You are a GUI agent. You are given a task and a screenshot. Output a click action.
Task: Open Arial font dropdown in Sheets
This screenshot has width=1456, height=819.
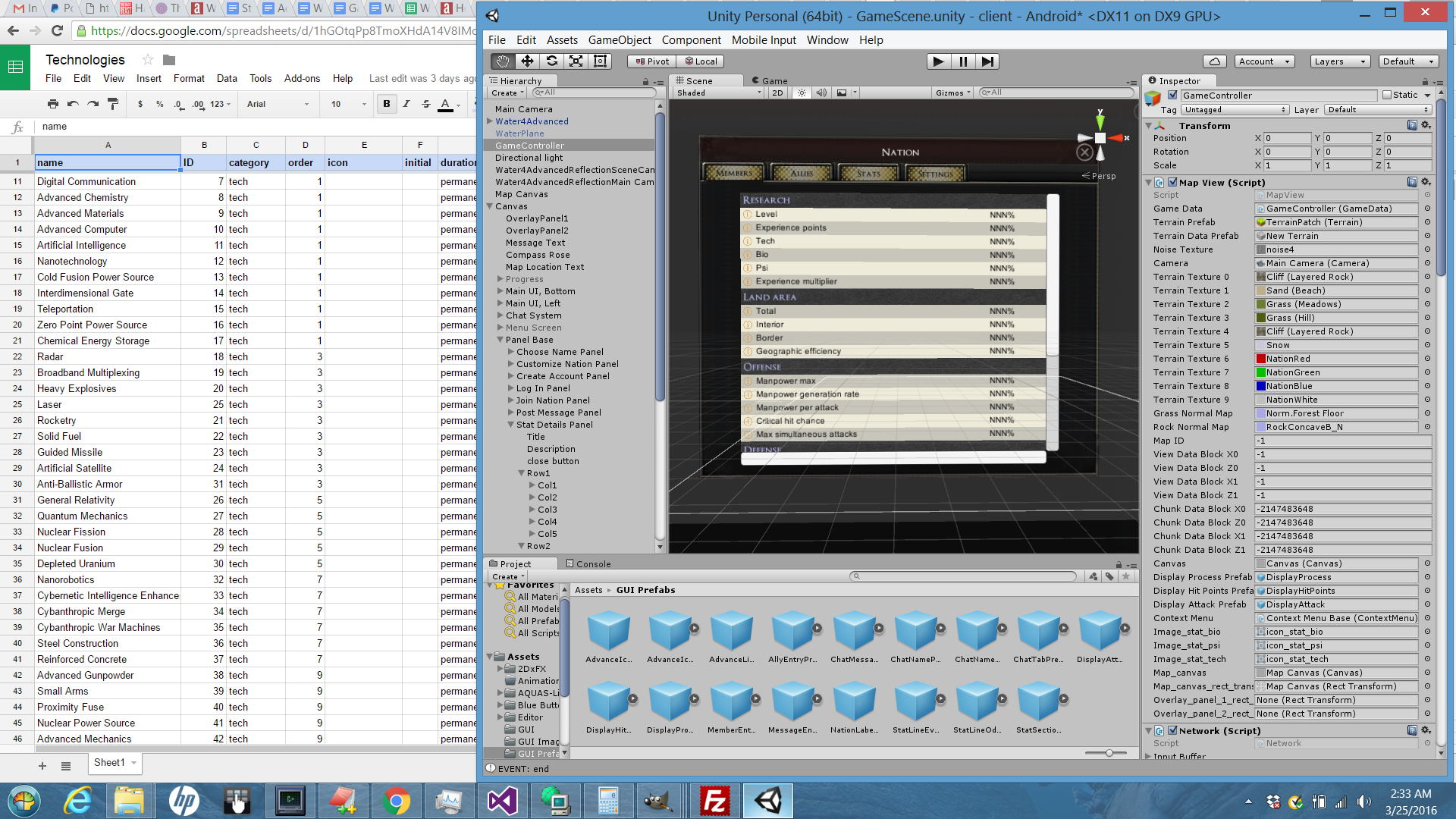[278, 104]
